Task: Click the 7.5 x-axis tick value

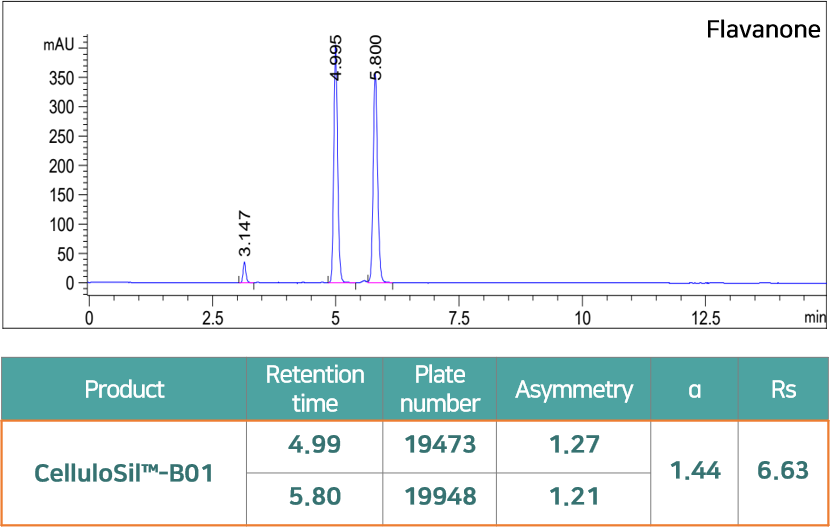Action: (x=458, y=318)
